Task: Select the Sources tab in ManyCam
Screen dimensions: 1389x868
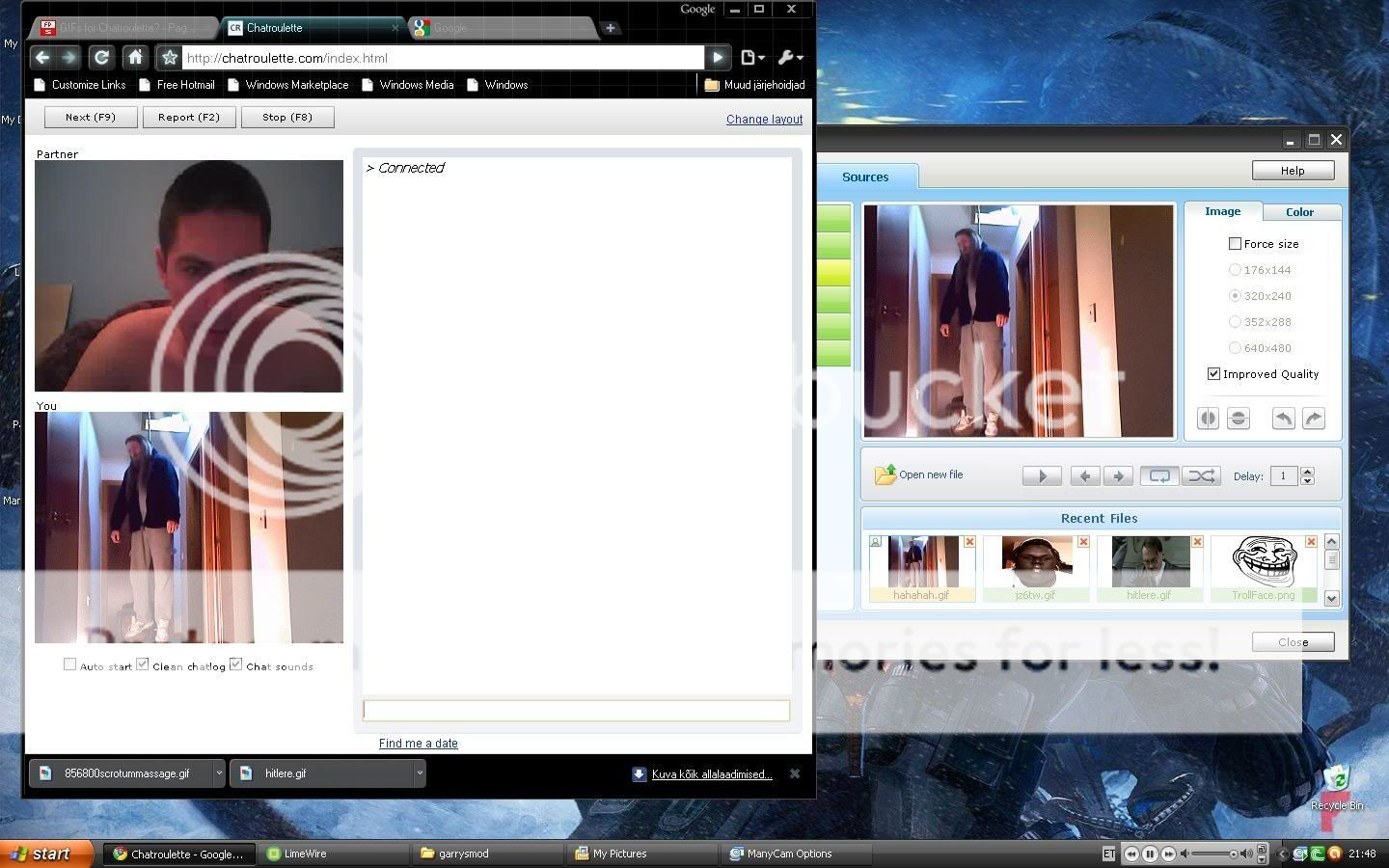Action: tap(865, 177)
